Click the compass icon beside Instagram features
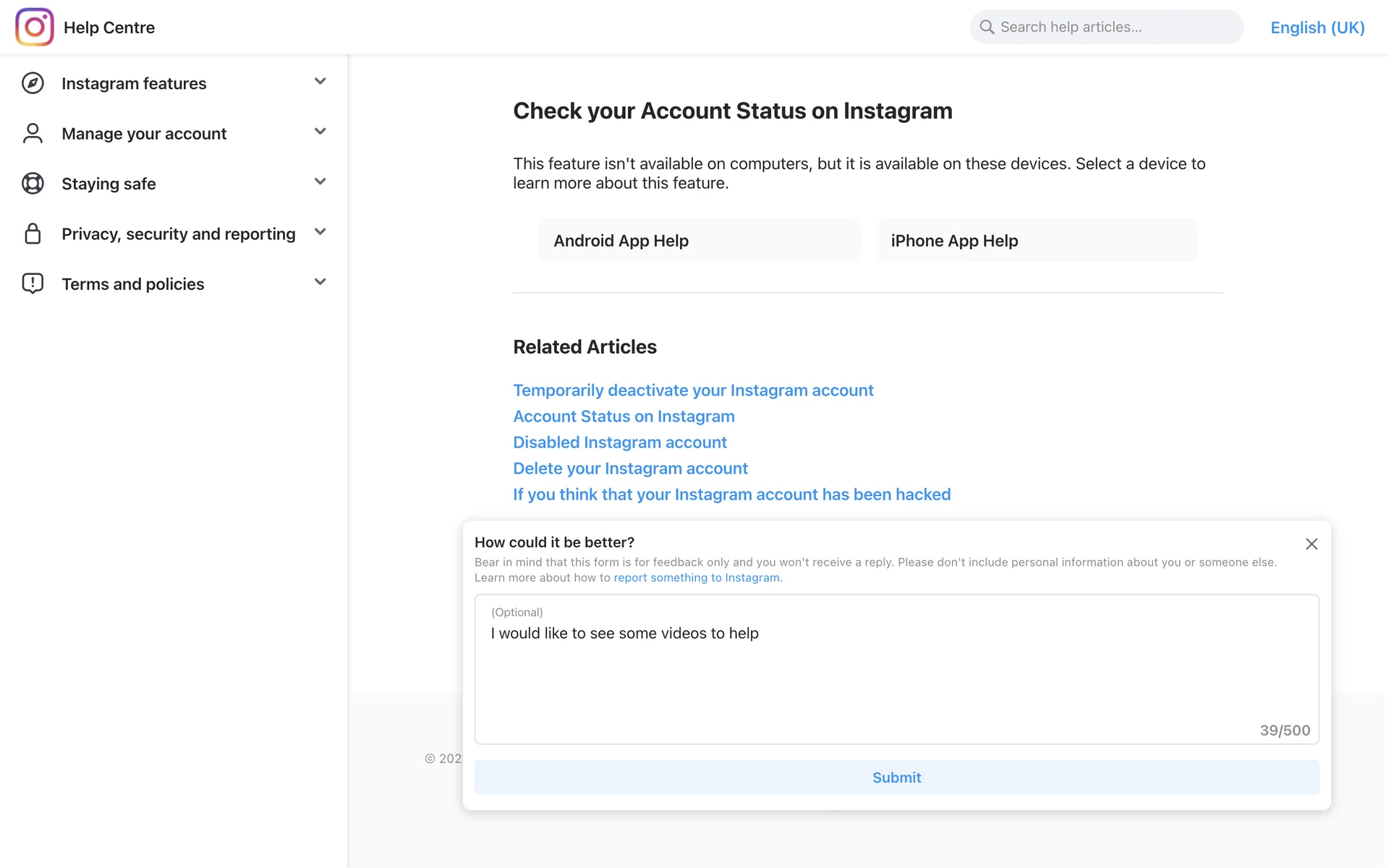The image size is (1389, 868). [x=33, y=83]
